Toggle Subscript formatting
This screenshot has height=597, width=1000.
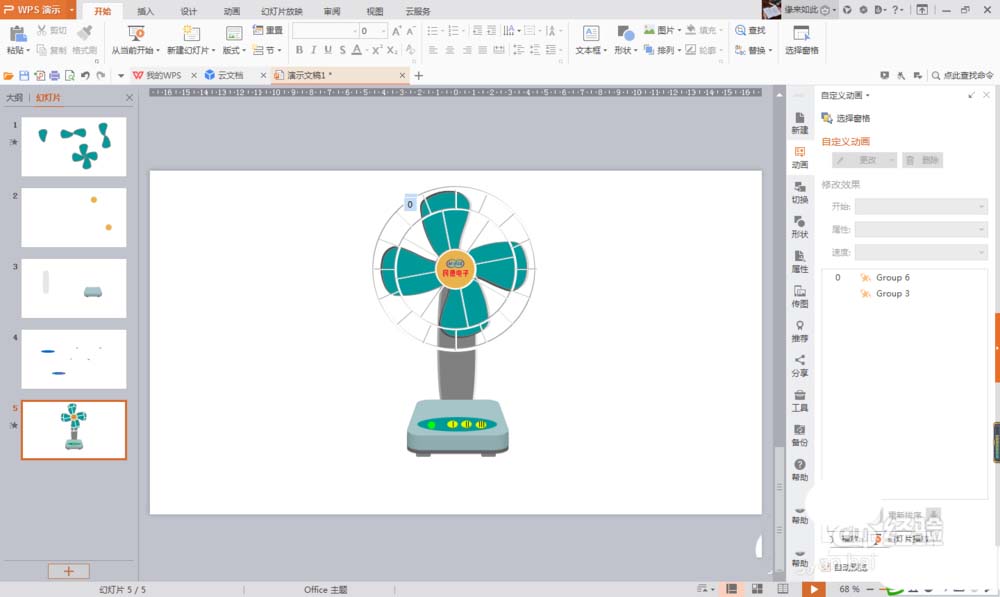pos(392,50)
